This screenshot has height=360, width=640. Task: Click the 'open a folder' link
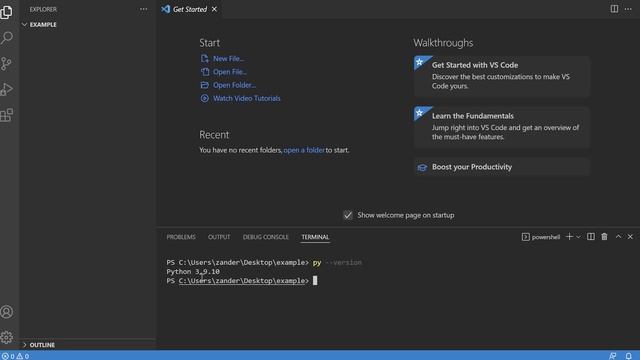pyautogui.click(x=304, y=150)
